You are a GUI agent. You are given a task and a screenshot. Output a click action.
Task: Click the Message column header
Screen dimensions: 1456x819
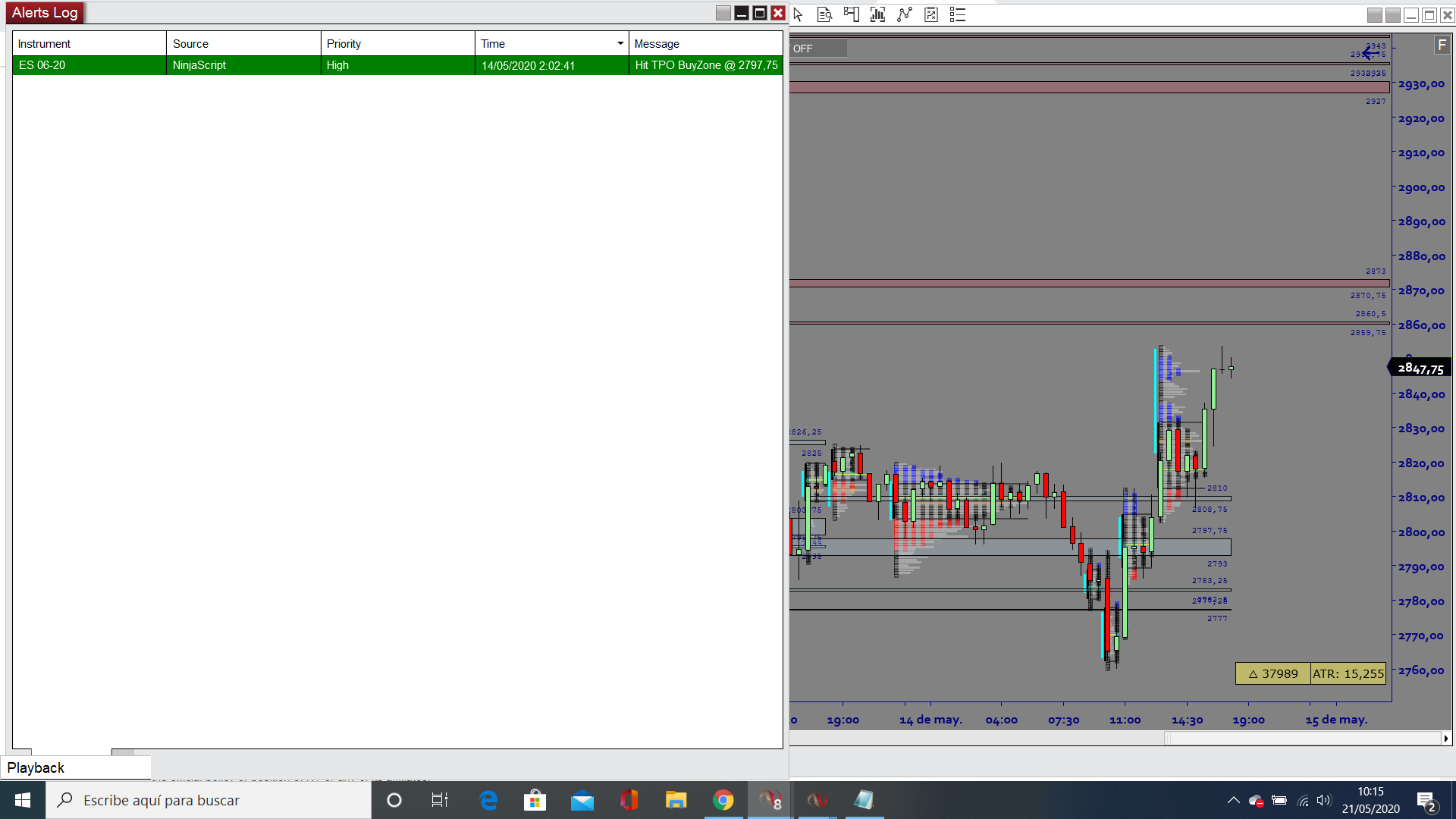tap(705, 44)
